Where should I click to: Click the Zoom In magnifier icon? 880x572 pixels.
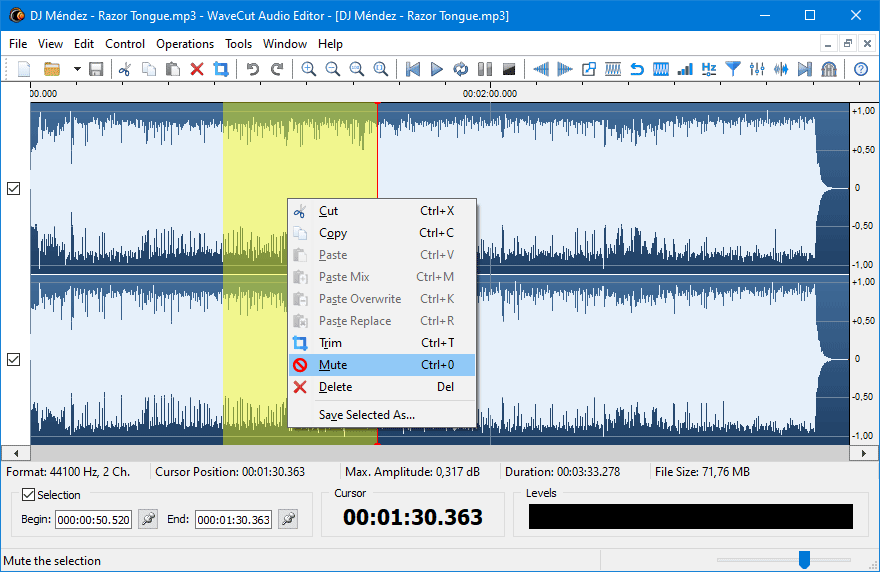point(308,69)
